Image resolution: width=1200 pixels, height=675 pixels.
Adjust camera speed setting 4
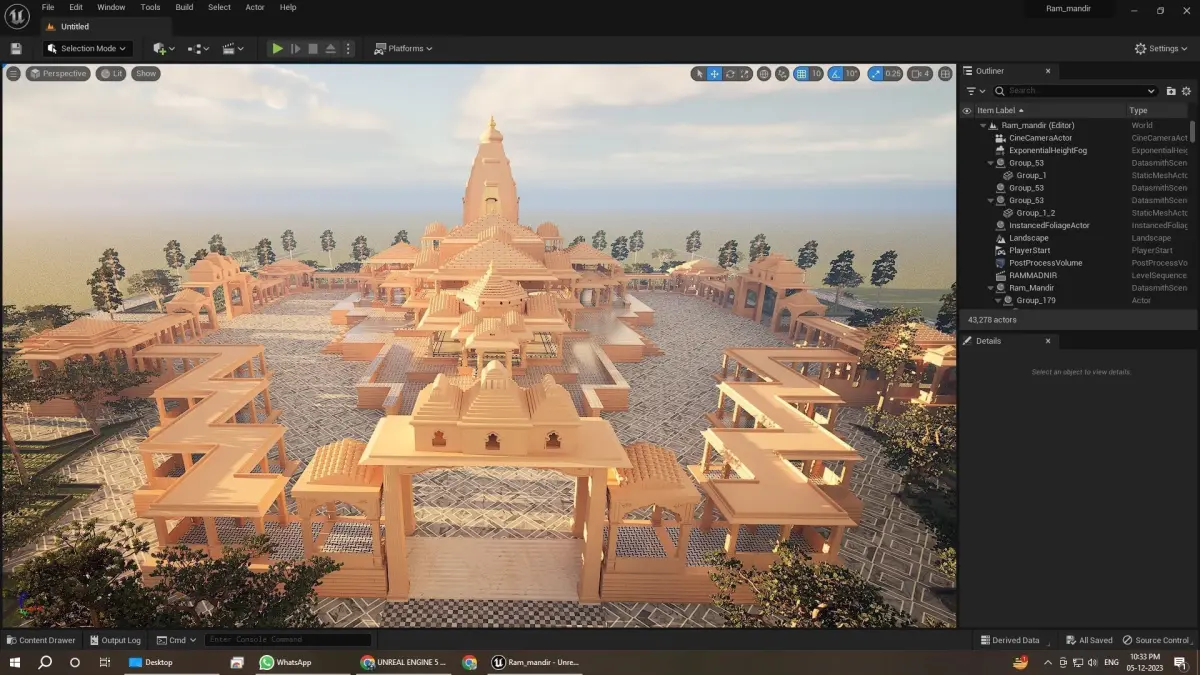(920, 73)
